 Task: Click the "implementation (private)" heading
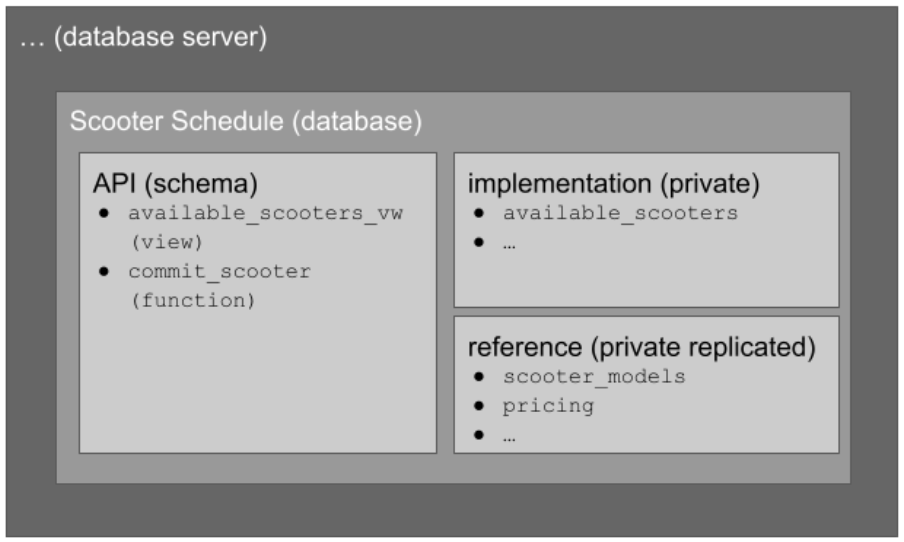click(x=614, y=183)
